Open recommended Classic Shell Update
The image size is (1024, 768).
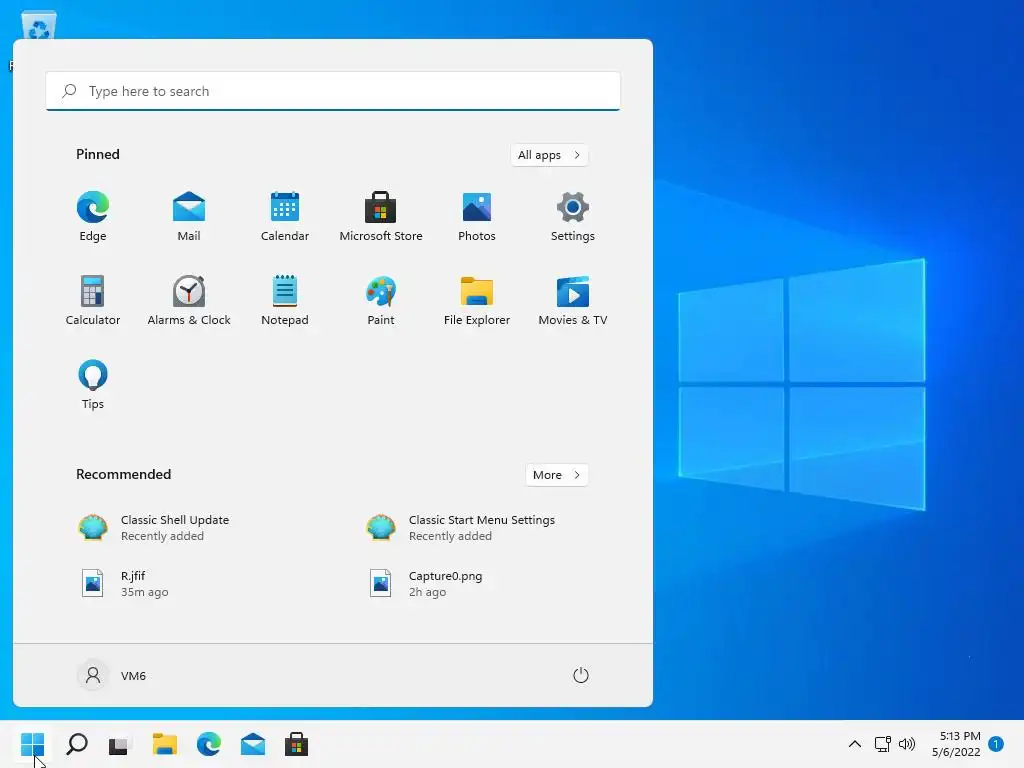pos(153,528)
